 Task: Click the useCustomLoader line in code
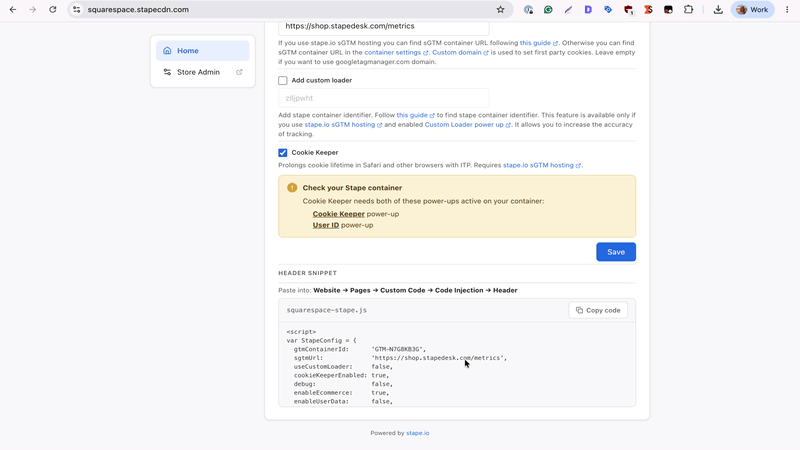(343, 366)
